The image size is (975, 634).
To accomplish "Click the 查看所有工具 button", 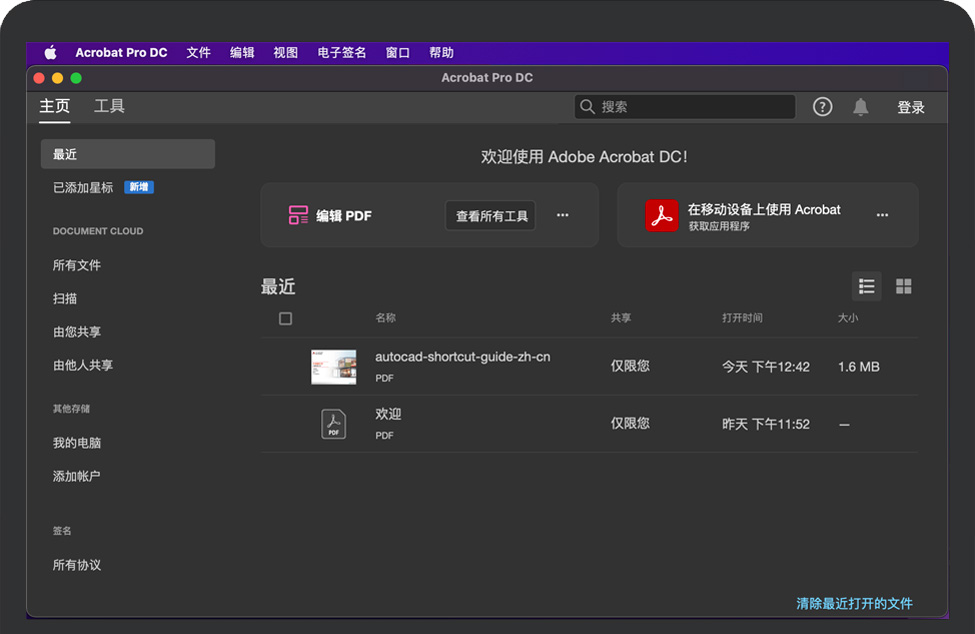I will coord(490,215).
